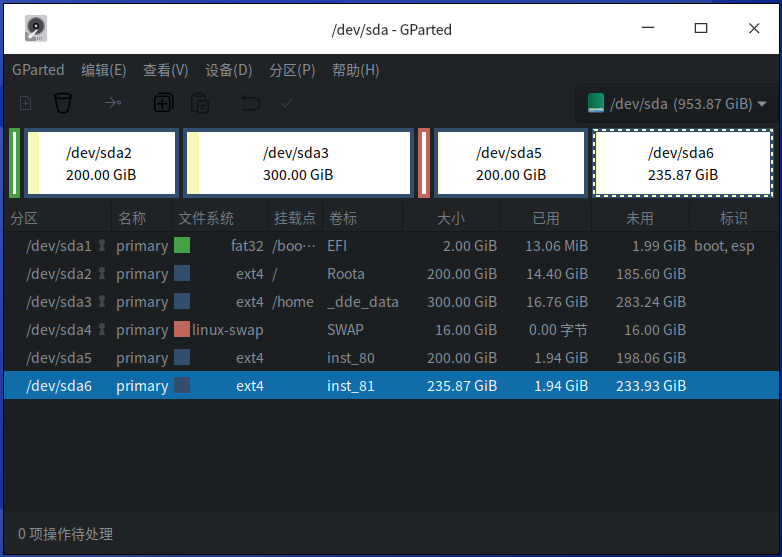
Task: Click the 大小 column header
Action: [451, 218]
